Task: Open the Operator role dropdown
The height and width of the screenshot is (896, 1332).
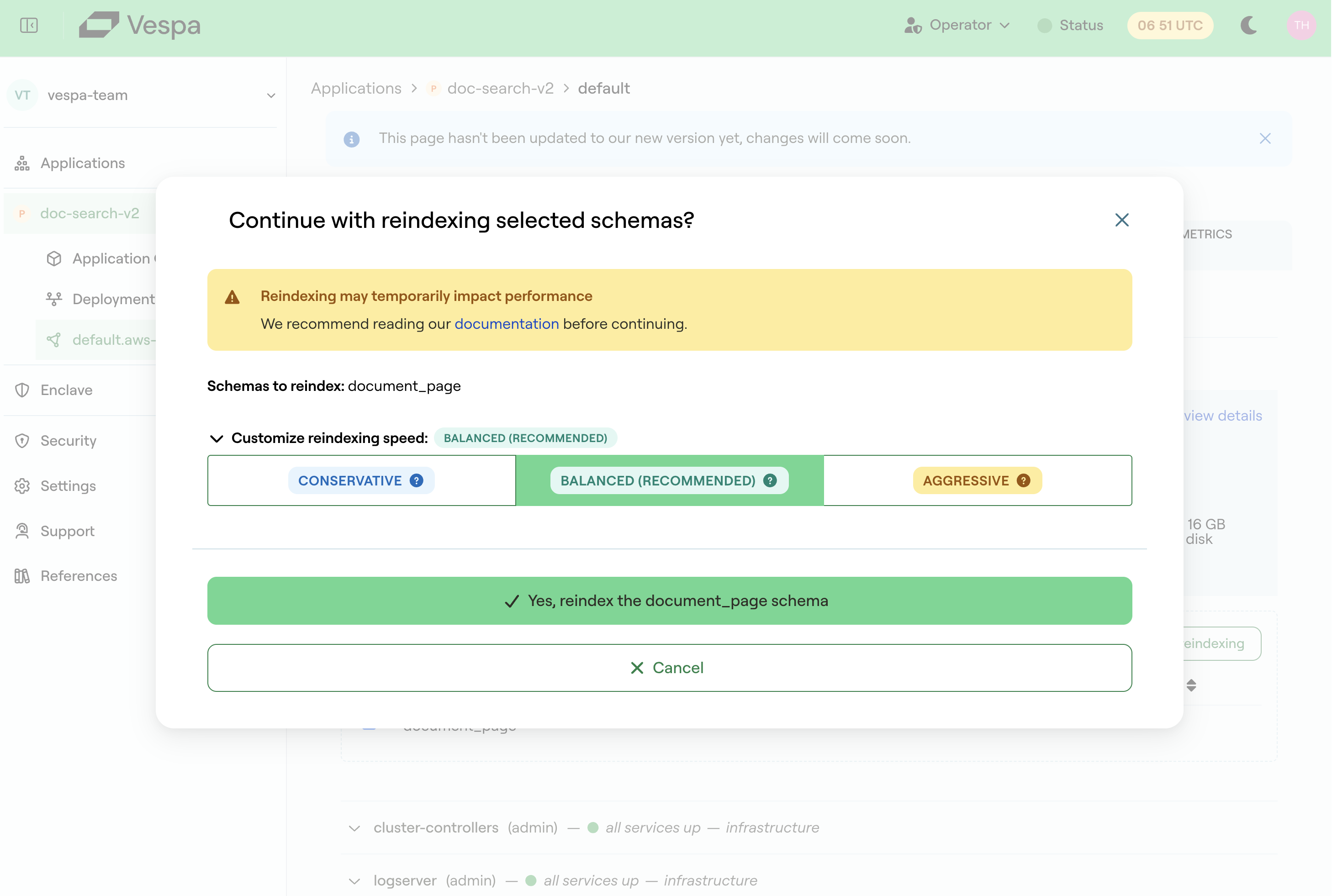Action: 958,25
